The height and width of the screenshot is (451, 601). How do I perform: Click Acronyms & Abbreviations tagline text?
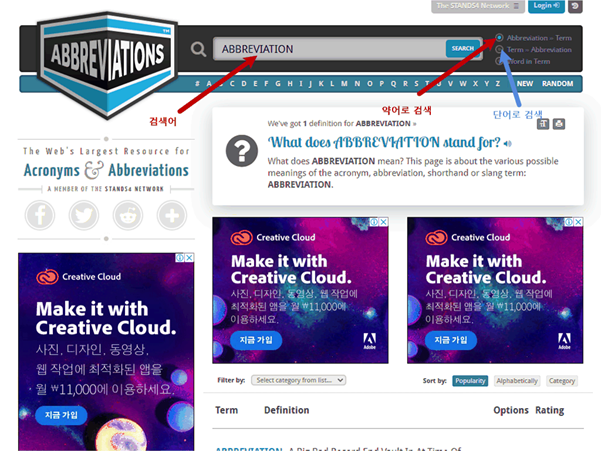[106, 171]
